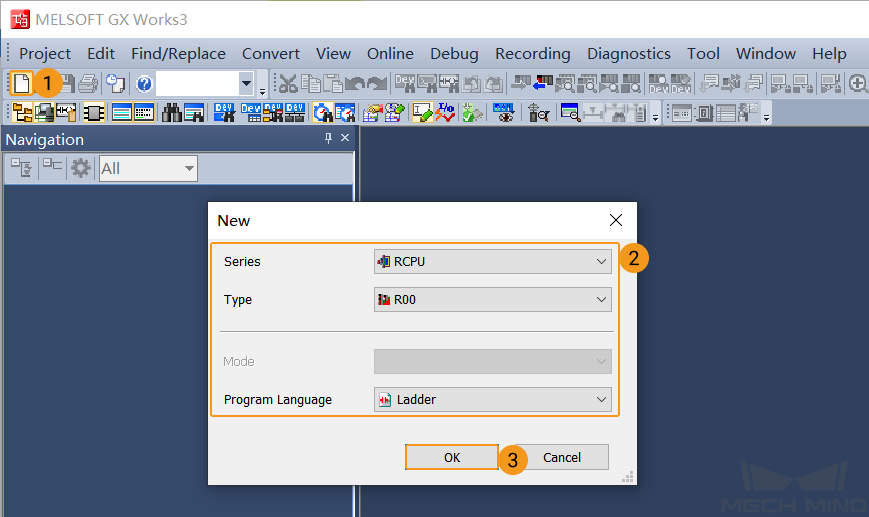Click the Paste clipboard icon

point(333,84)
